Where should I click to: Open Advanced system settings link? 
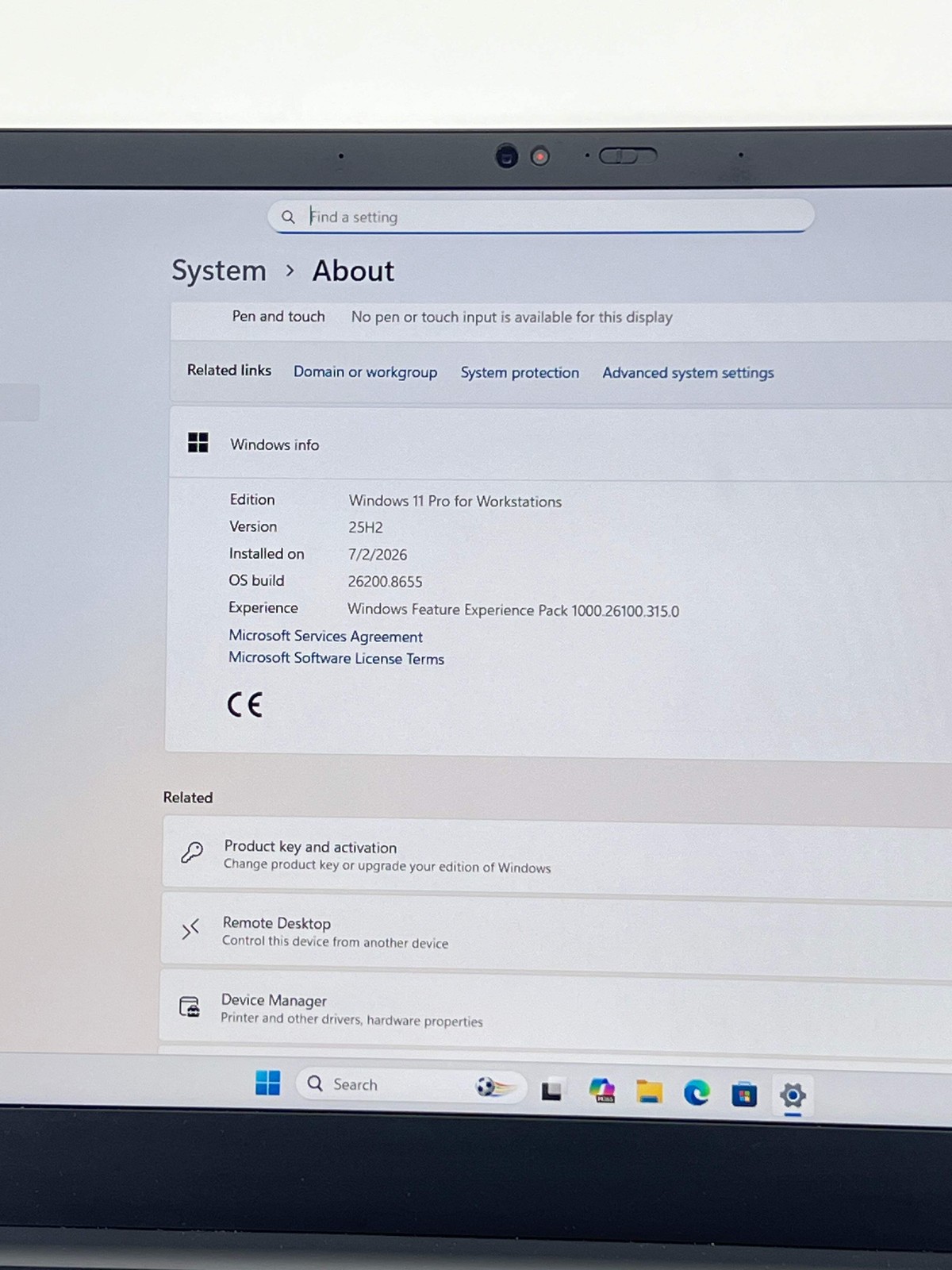point(688,372)
